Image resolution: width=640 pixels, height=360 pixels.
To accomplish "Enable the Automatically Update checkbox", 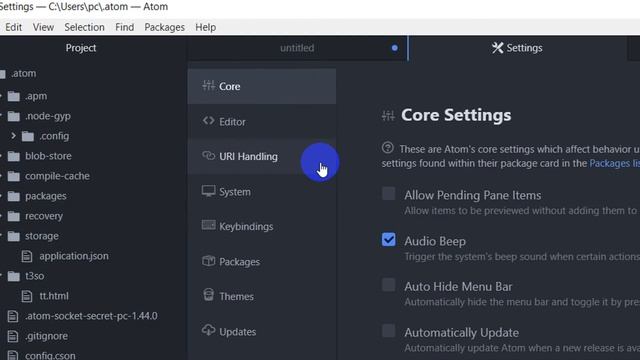I will [389, 331].
